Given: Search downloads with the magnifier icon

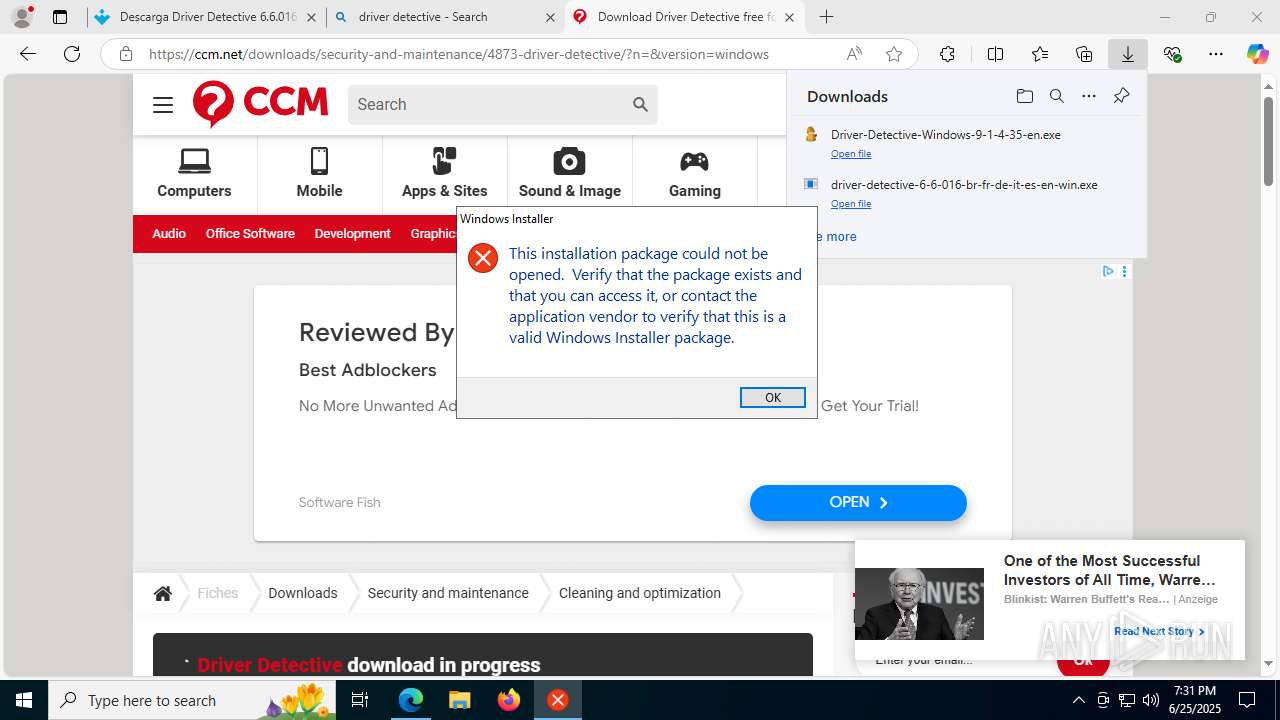Looking at the screenshot, I should point(1056,96).
